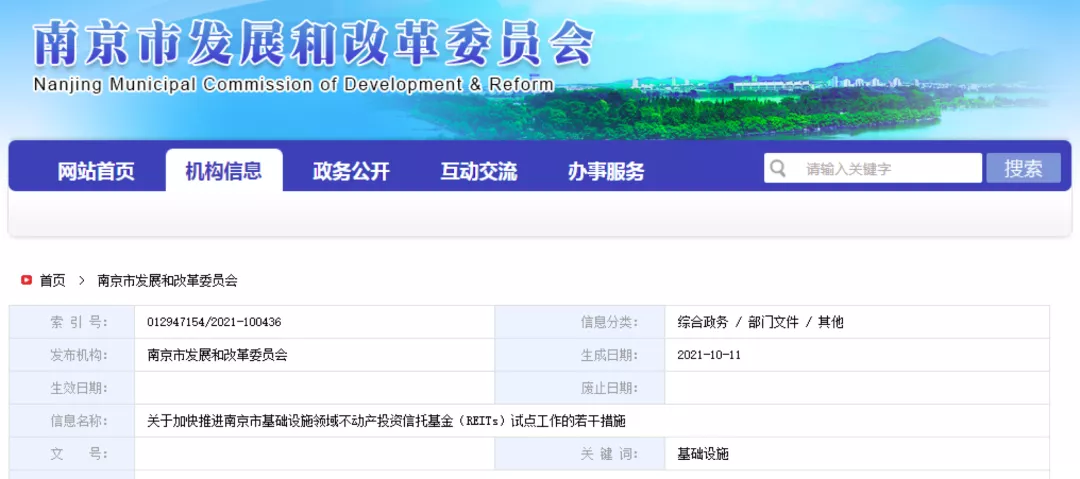The image size is (1080, 479).
Task: Click the 南京市发展和改革委员会 site title banner
Action: tap(313, 45)
